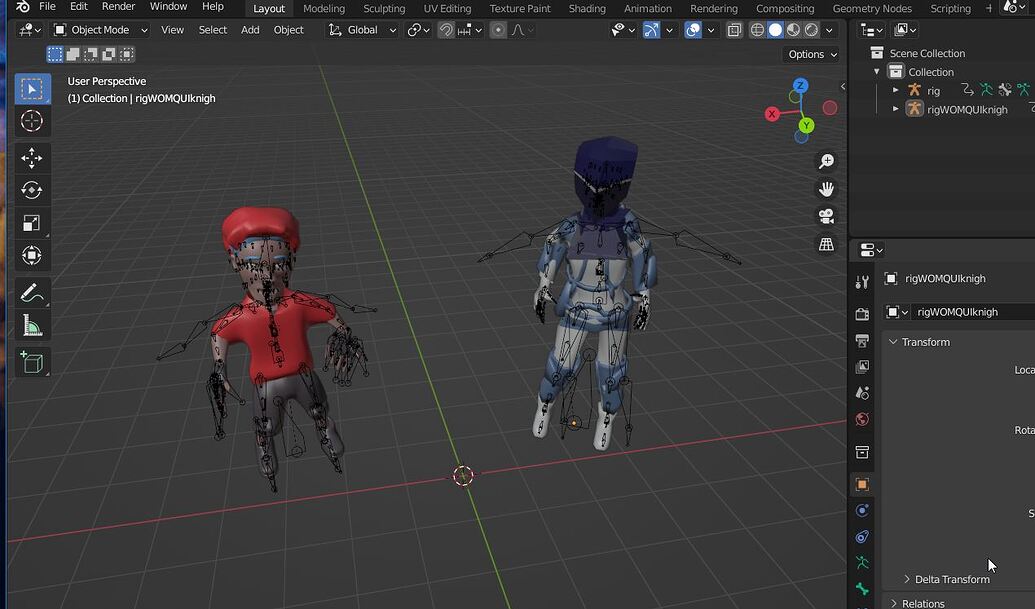
Task: Toggle camera view with the camera icon
Action: click(x=826, y=216)
